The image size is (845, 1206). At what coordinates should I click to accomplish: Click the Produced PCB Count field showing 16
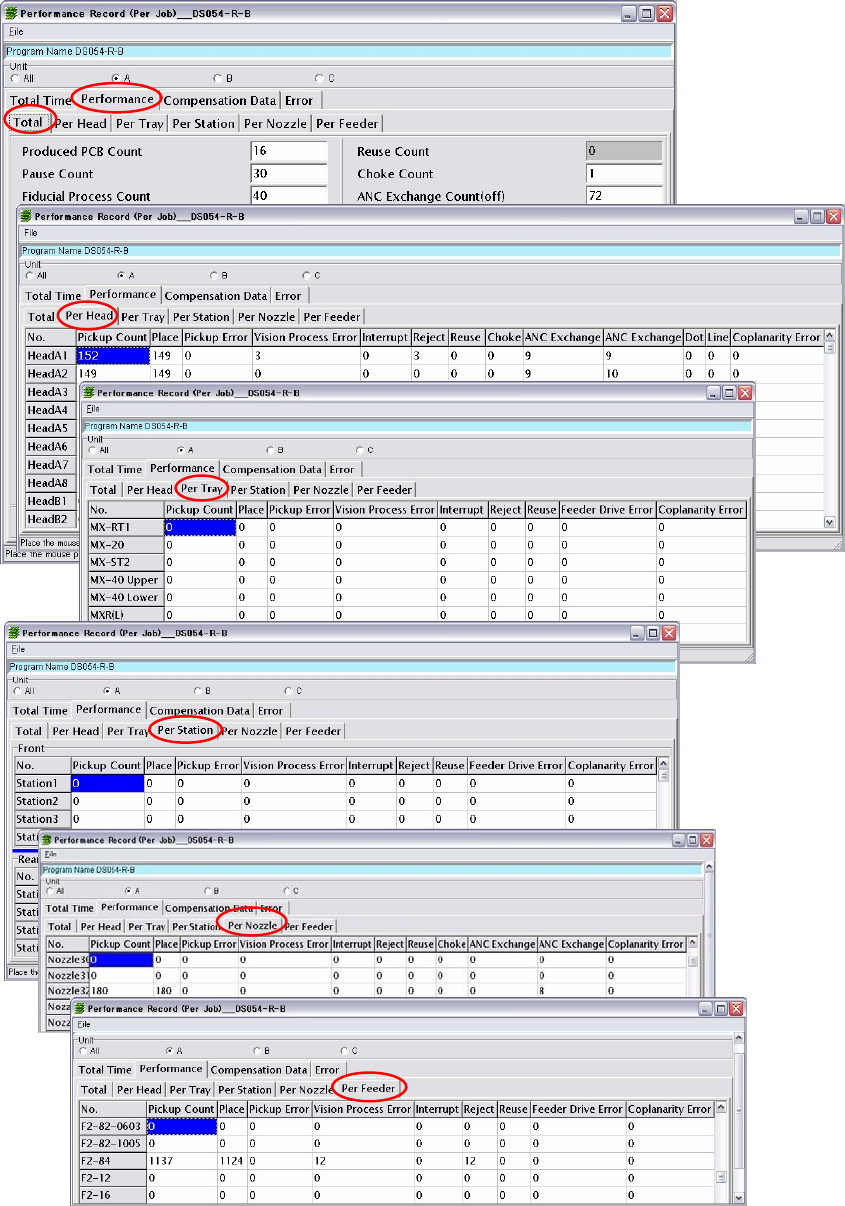[x=289, y=151]
